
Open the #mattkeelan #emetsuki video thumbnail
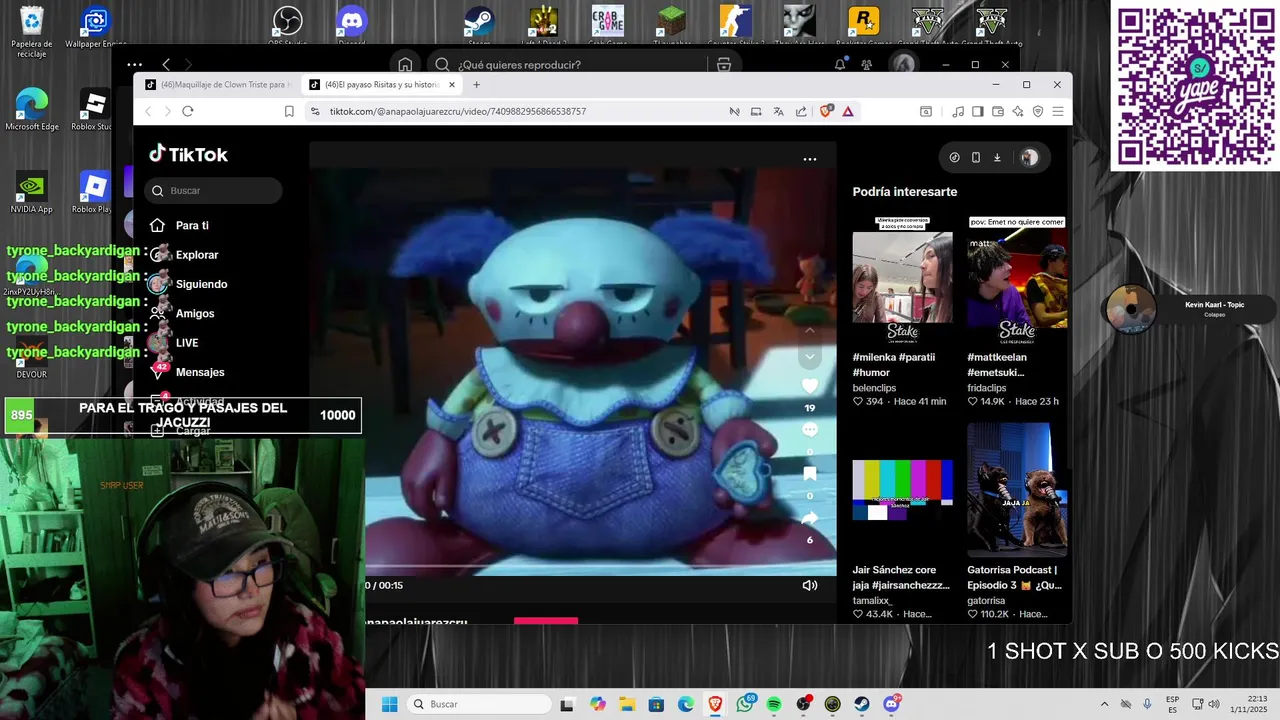[x=1017, y=280]
